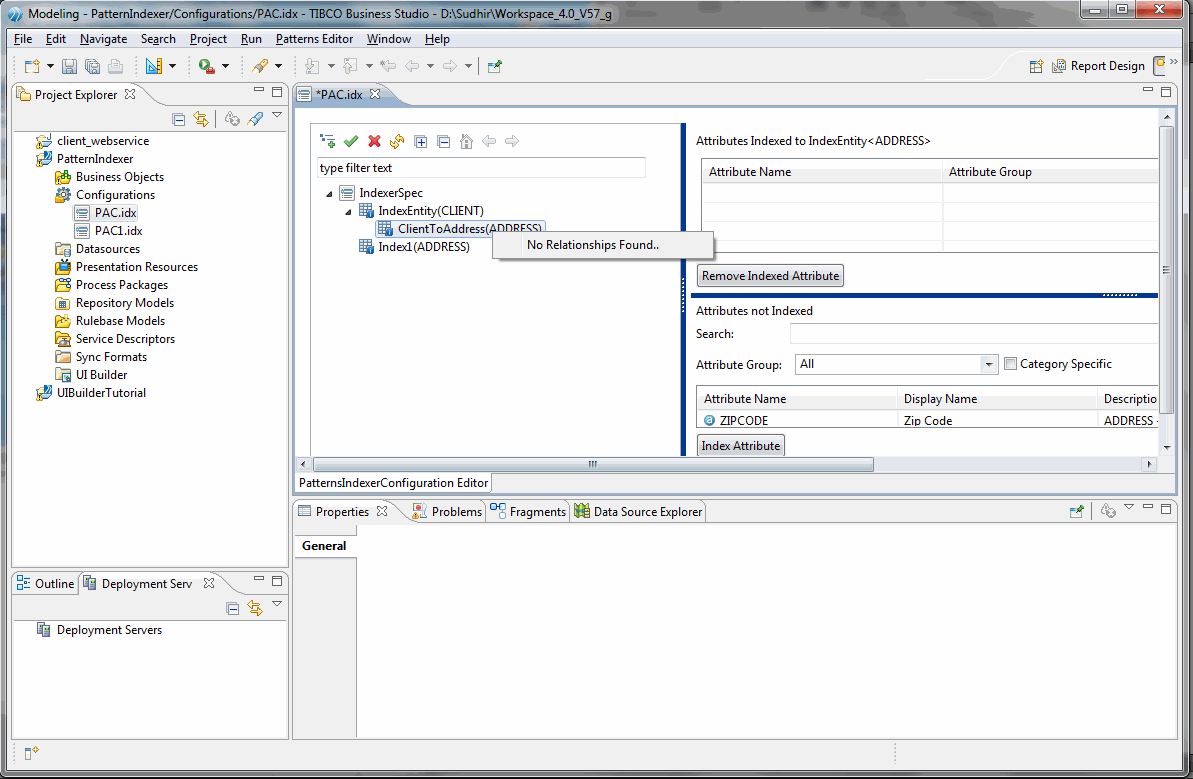Collapse all in the Project Explorer toolbar

(179, 119)
